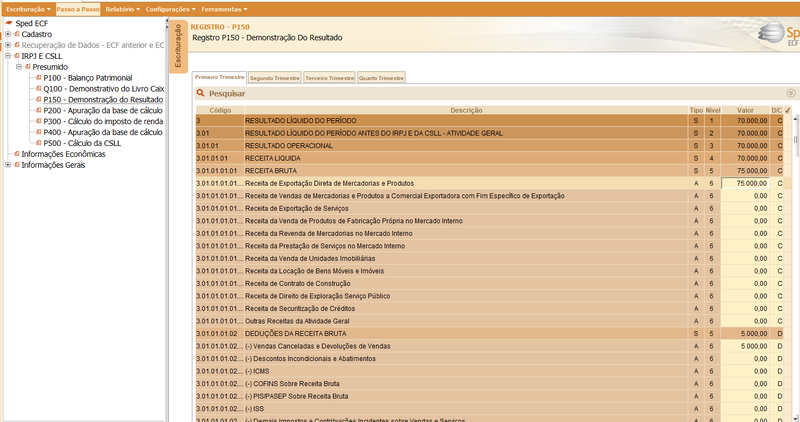The width and height of the screenshot is (800, 422).
Task: Open P200 - Apuração da base de cálculo
Action: [103, 110]
